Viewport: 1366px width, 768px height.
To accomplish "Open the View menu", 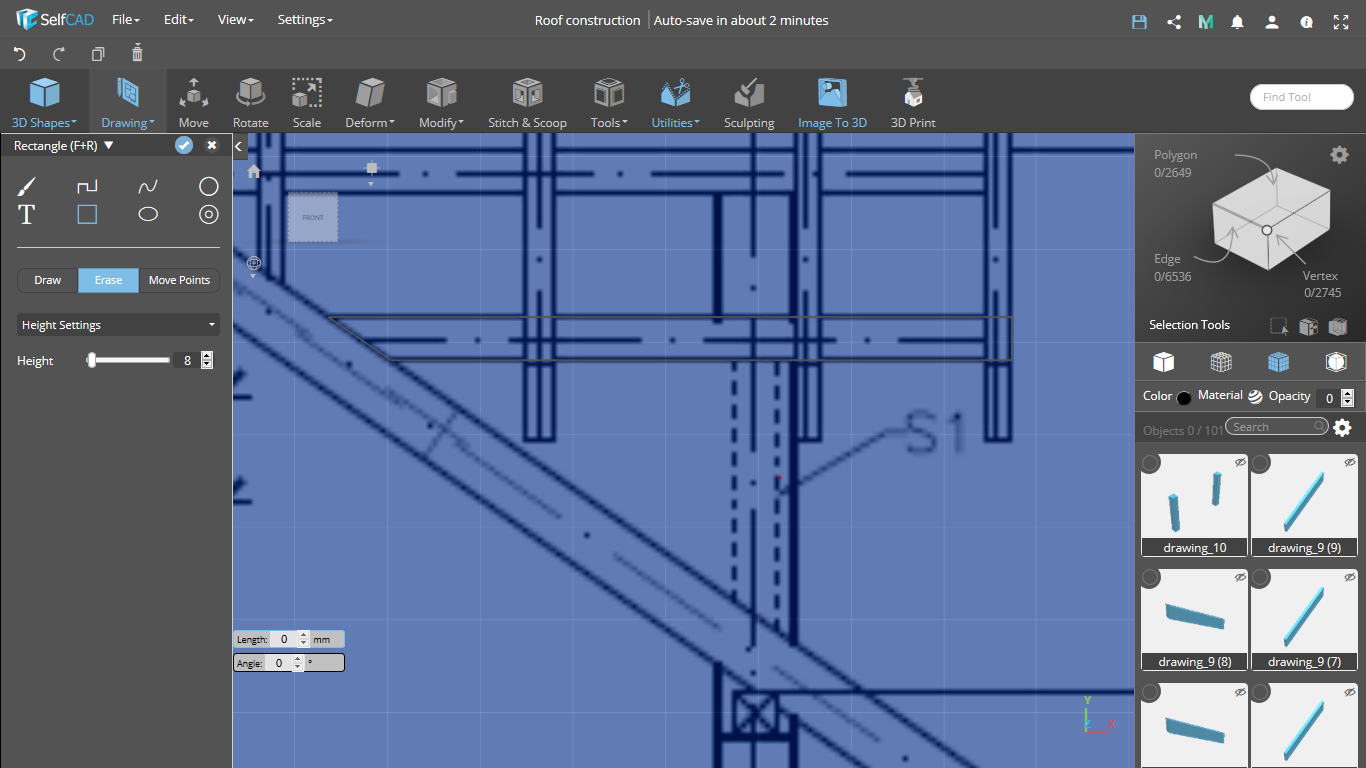I will pyautogui.click(x=235, y=20).
